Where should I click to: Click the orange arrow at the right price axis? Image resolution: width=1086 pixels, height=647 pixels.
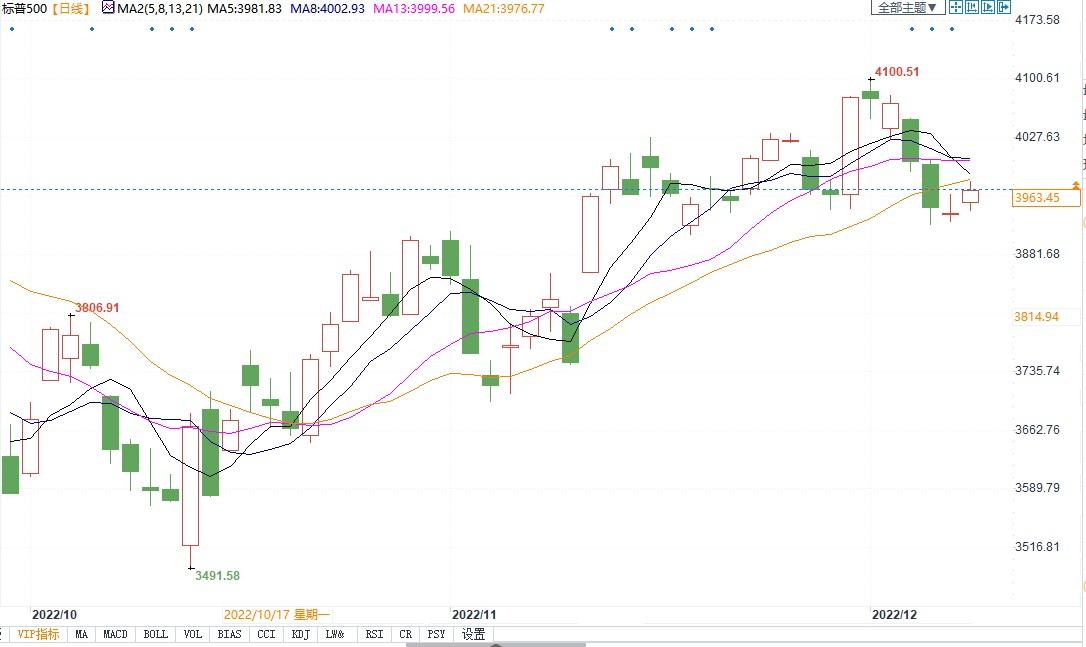(x=1075, y=186)
